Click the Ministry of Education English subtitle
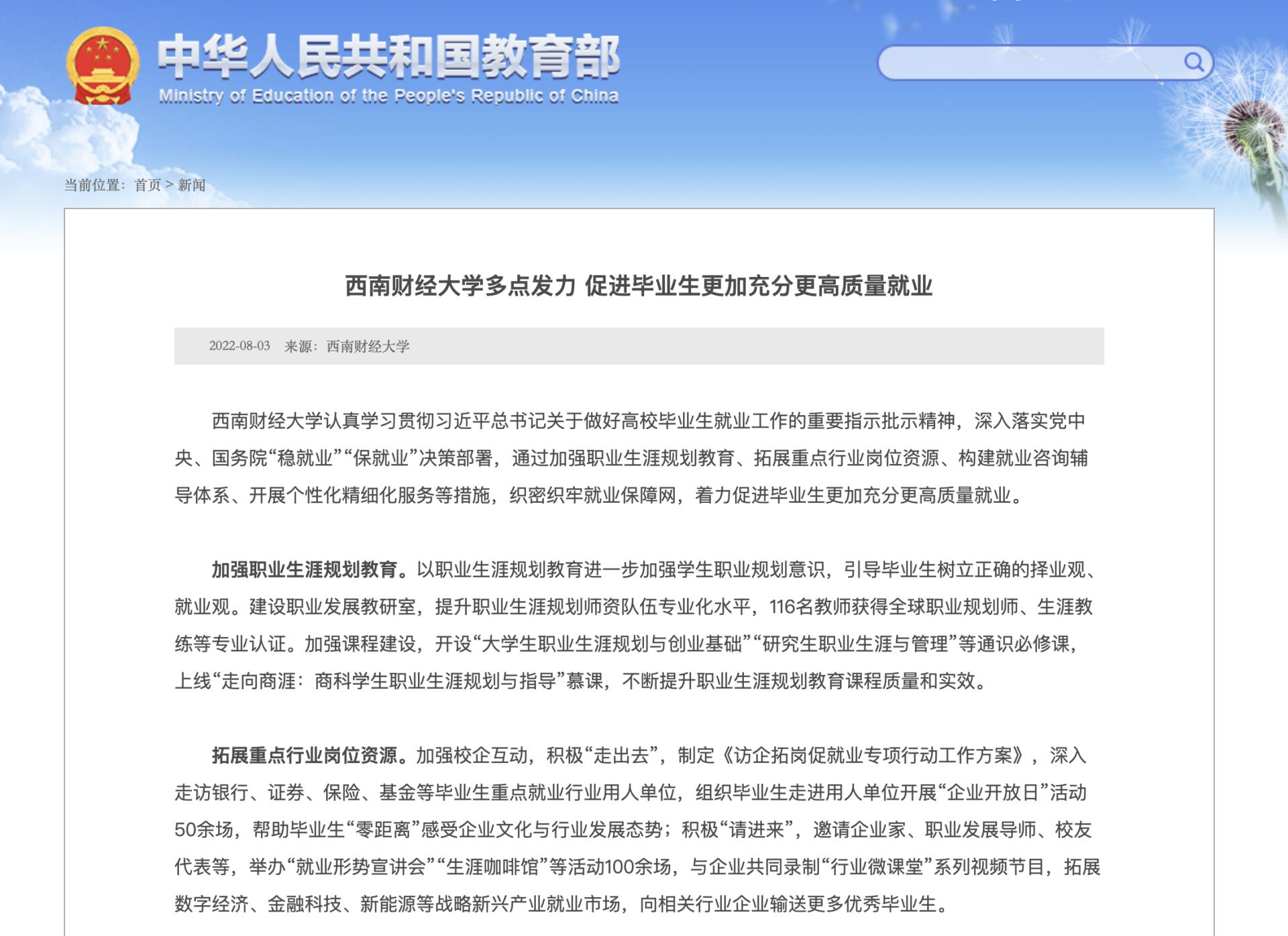This screenshot has width=1288, height=936. pyautogui.click(x=388, y=96)
